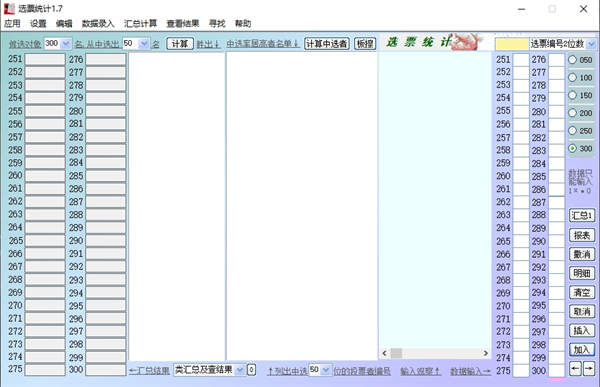The image size is (600, 387).
Task: Click right panel vote box 300
Action: tap(557, 371)
